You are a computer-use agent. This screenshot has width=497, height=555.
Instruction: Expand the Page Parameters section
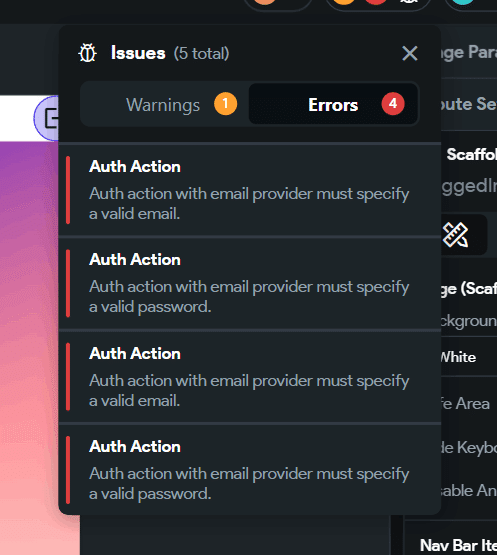pyautogui.click(x=468, y=52)
